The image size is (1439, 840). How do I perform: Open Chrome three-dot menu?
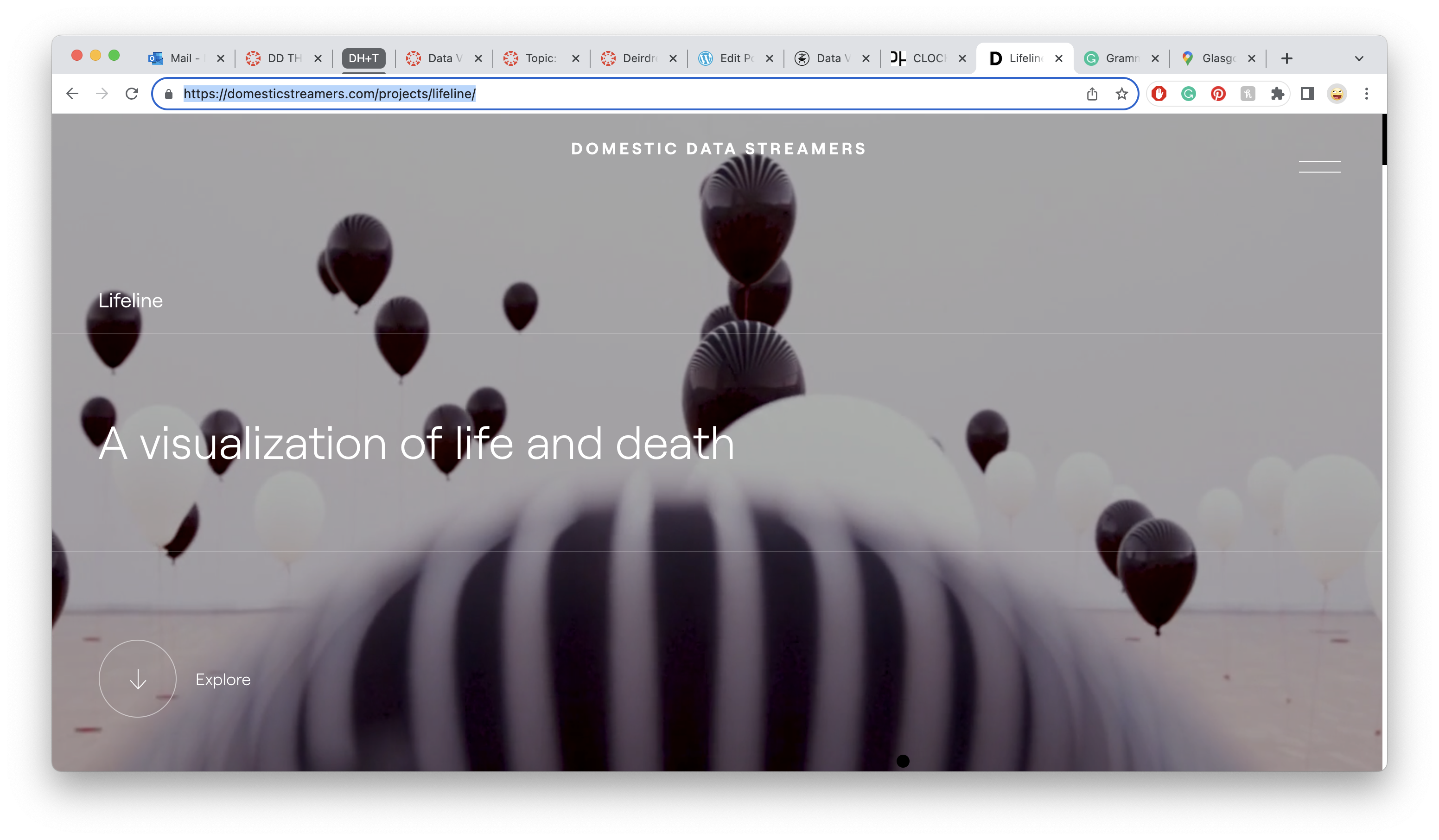point(1366,94)
